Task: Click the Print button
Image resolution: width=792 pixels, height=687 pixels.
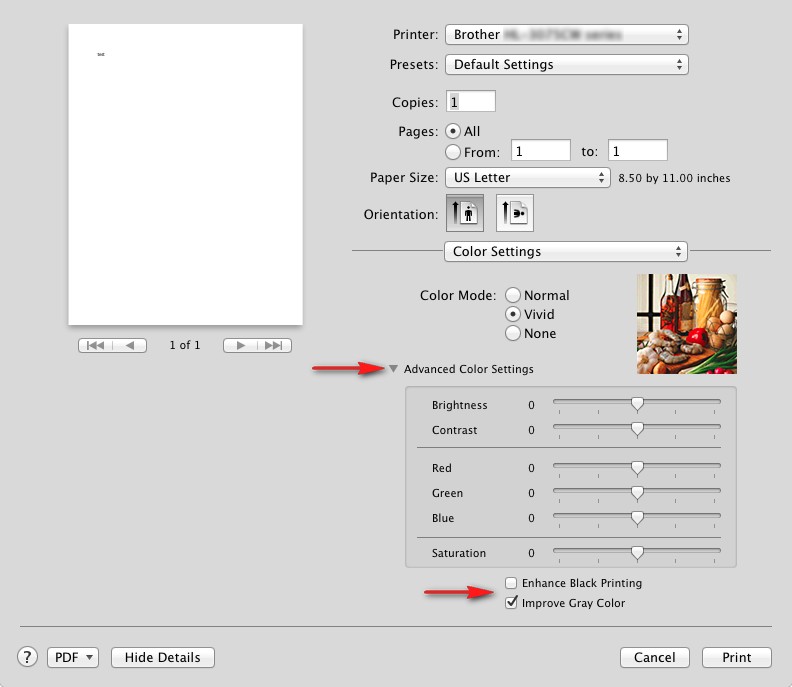Action: point(736,657)
